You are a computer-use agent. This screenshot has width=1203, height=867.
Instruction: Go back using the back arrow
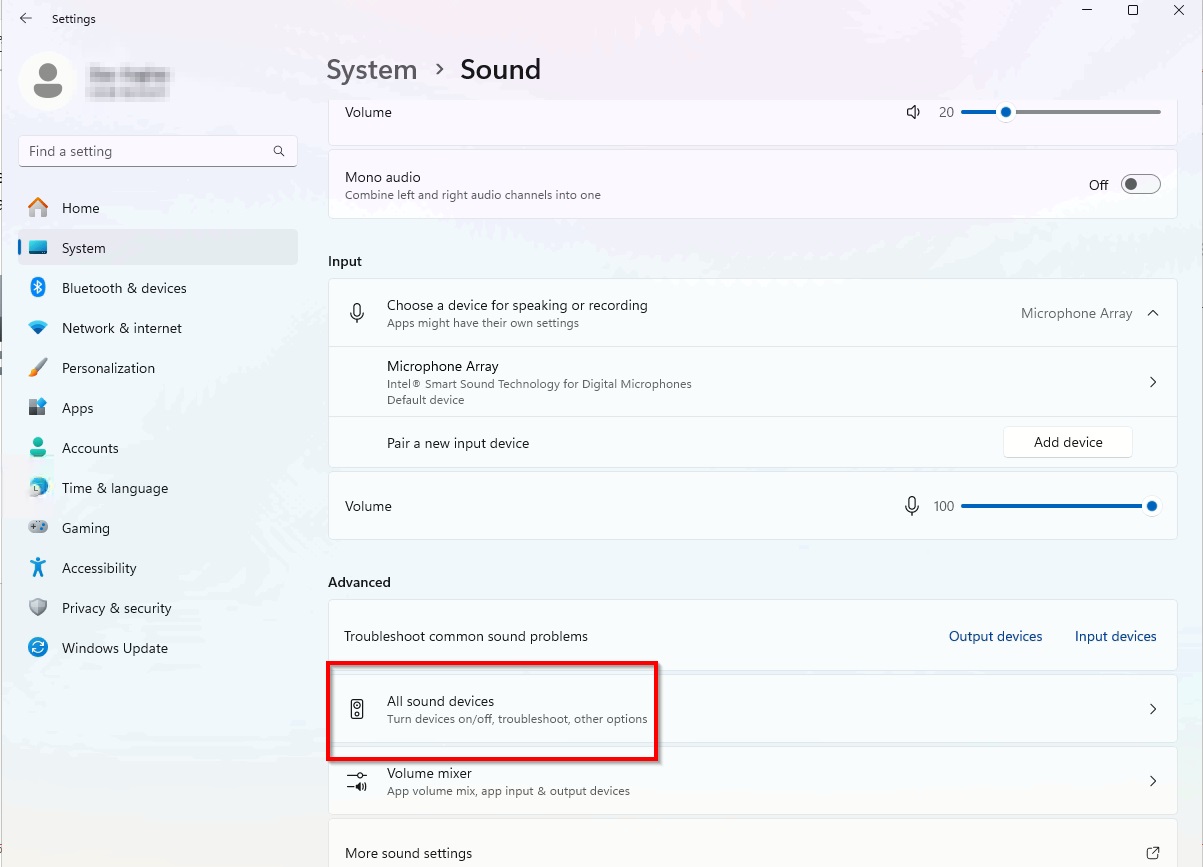coord(26,18)
